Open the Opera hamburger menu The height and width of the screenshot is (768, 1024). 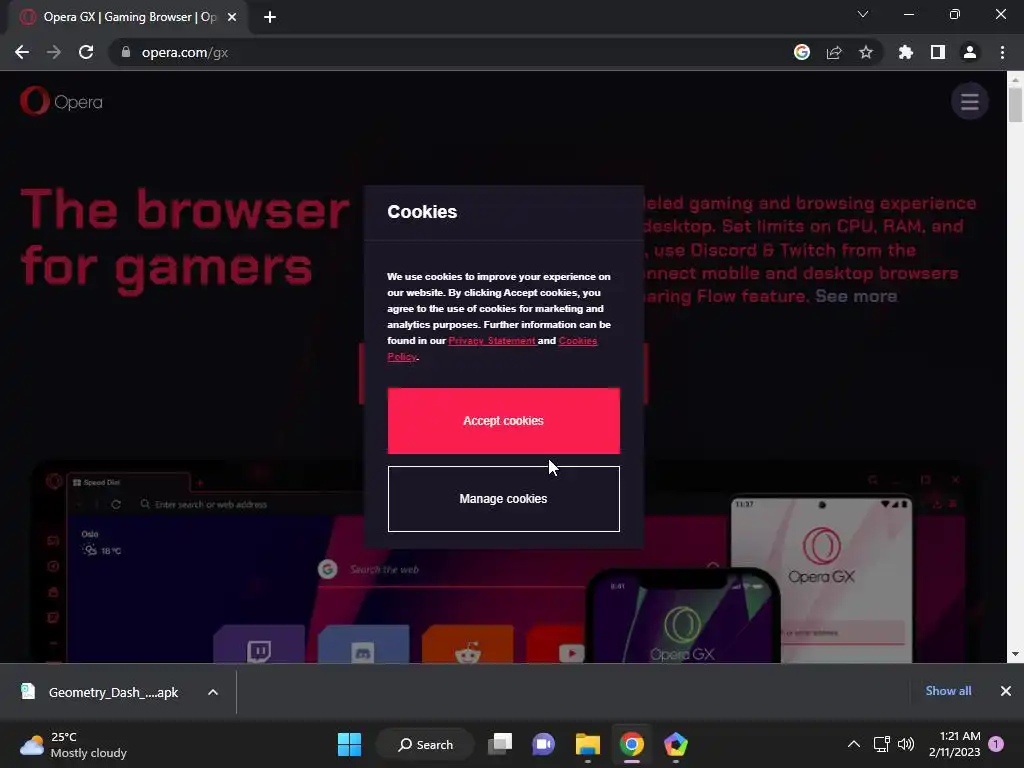click(970, 101)
